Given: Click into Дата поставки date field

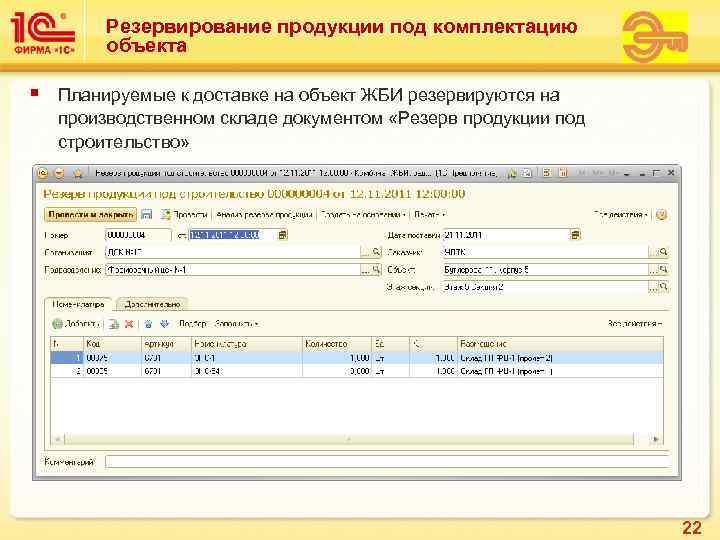Looking at the screenshot, I should (x=506, y=235).
